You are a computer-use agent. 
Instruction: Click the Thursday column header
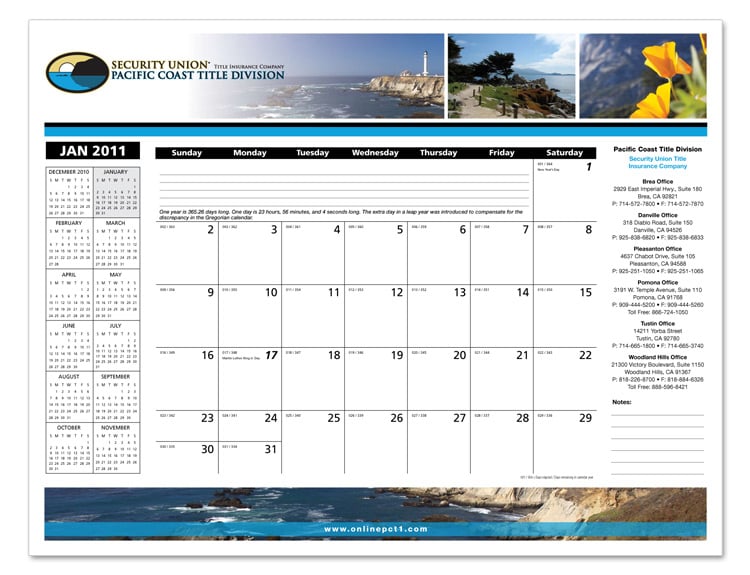(439, 153)
